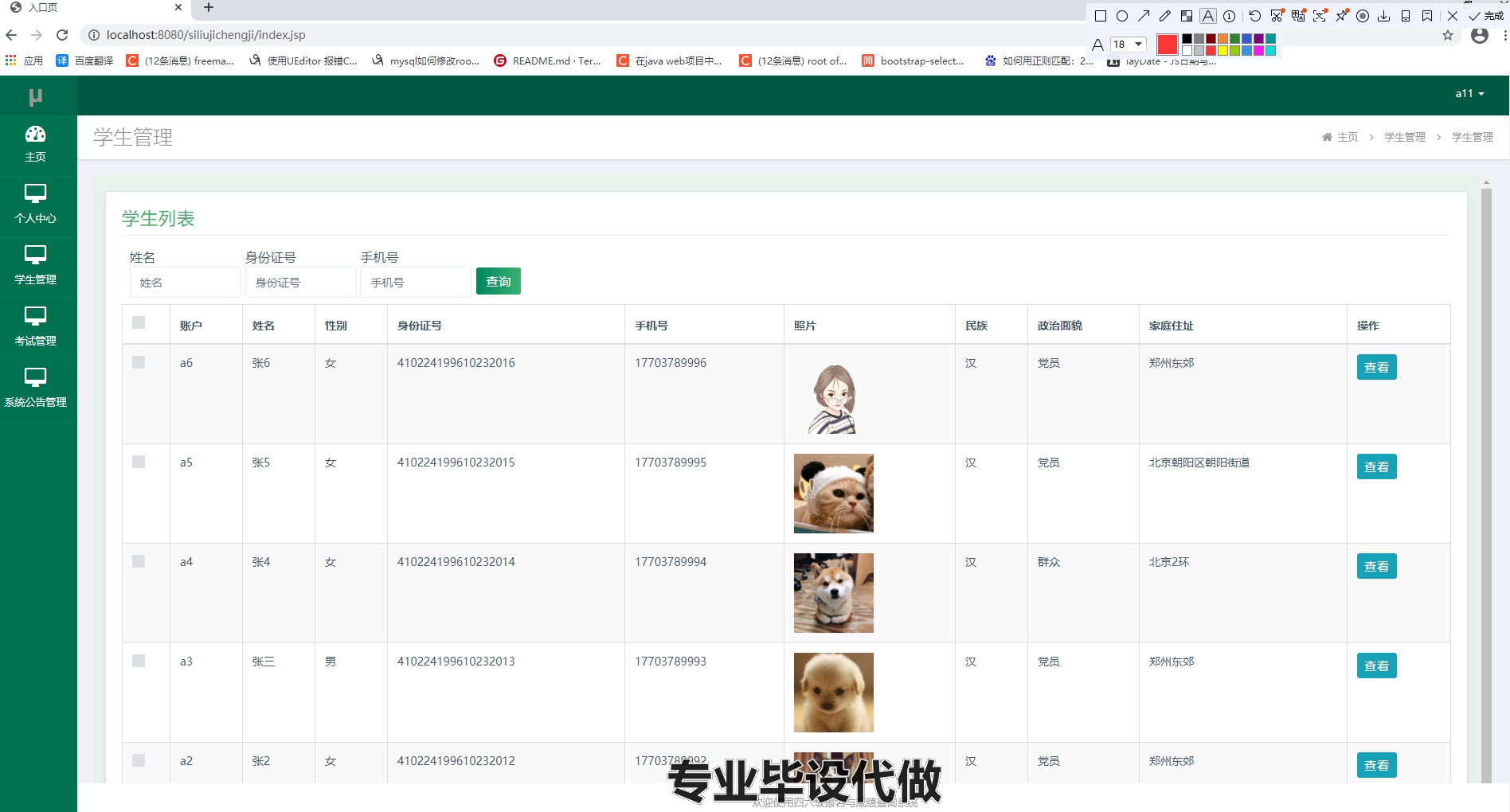Viewport: 1510px width, 812px height.
Task: Check the checkbox for account a3
Action: [x=139, y=661]
